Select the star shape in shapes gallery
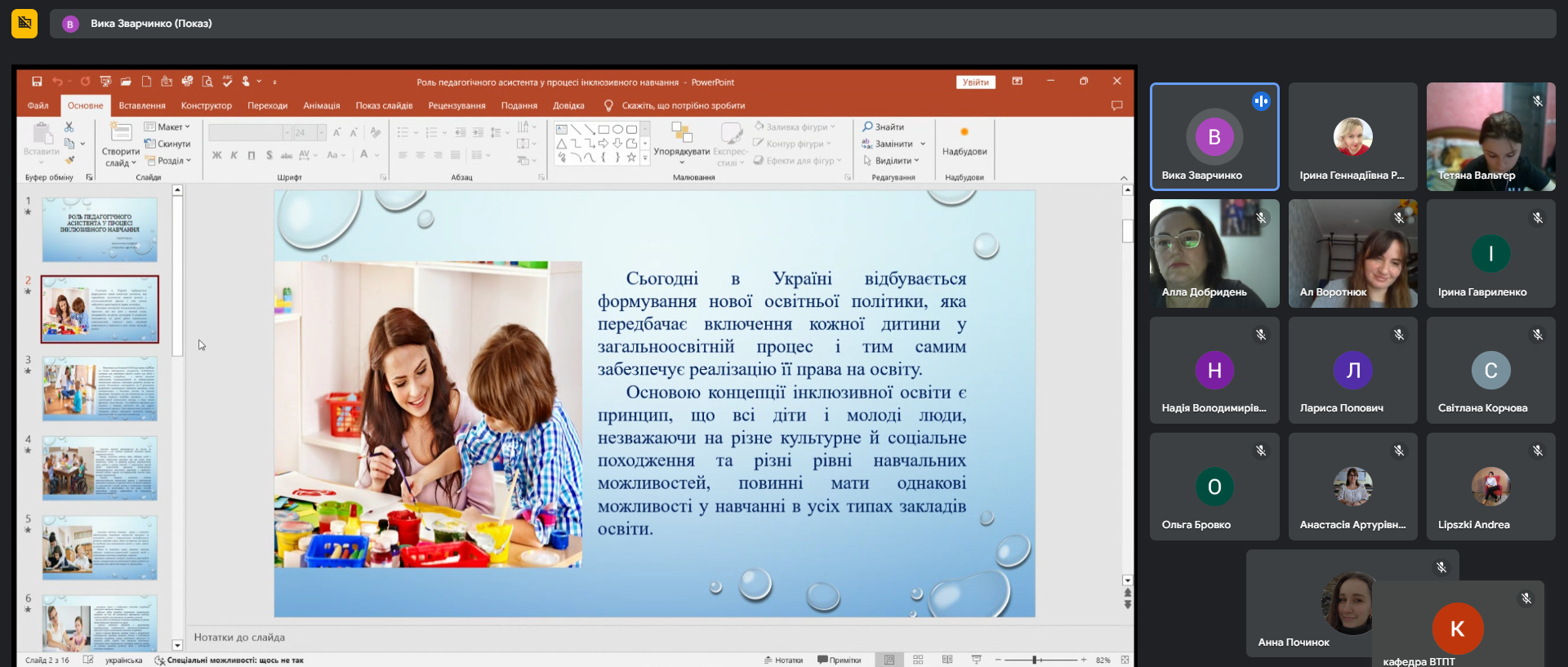1568x667 pixels. coord(631,158)
